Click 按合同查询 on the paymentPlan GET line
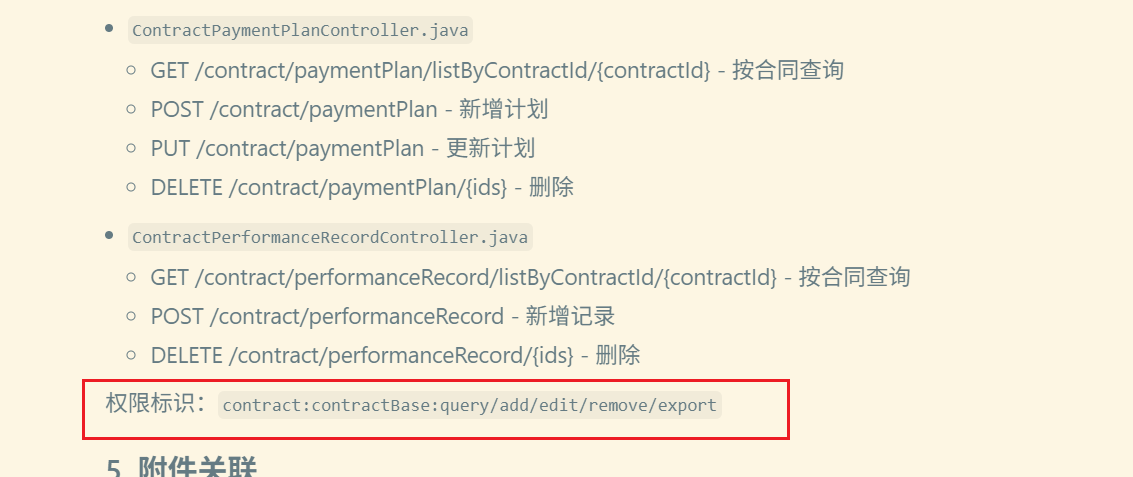Viewport: 1133px width, 477px height. (x=788, y=71)
